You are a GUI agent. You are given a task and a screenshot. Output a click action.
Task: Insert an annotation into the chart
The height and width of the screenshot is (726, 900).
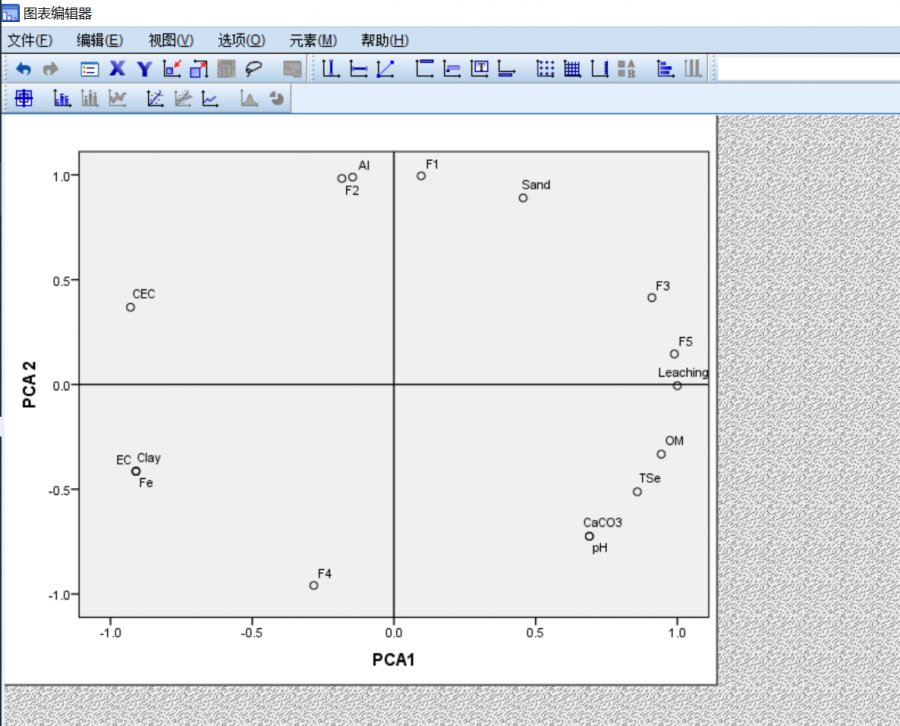click(452, 69)
